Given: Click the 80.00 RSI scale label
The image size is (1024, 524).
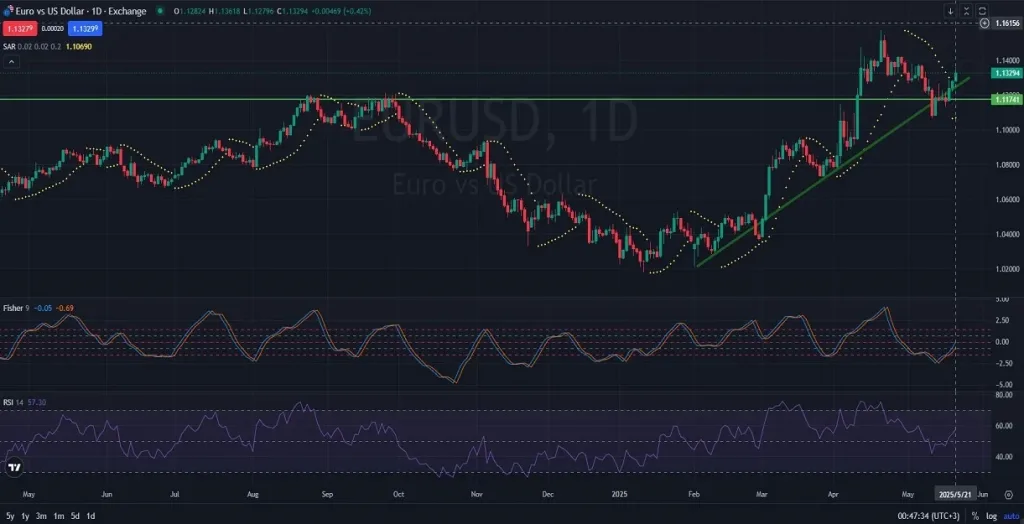Looking at the screenshot, I should coord(1006,395).
